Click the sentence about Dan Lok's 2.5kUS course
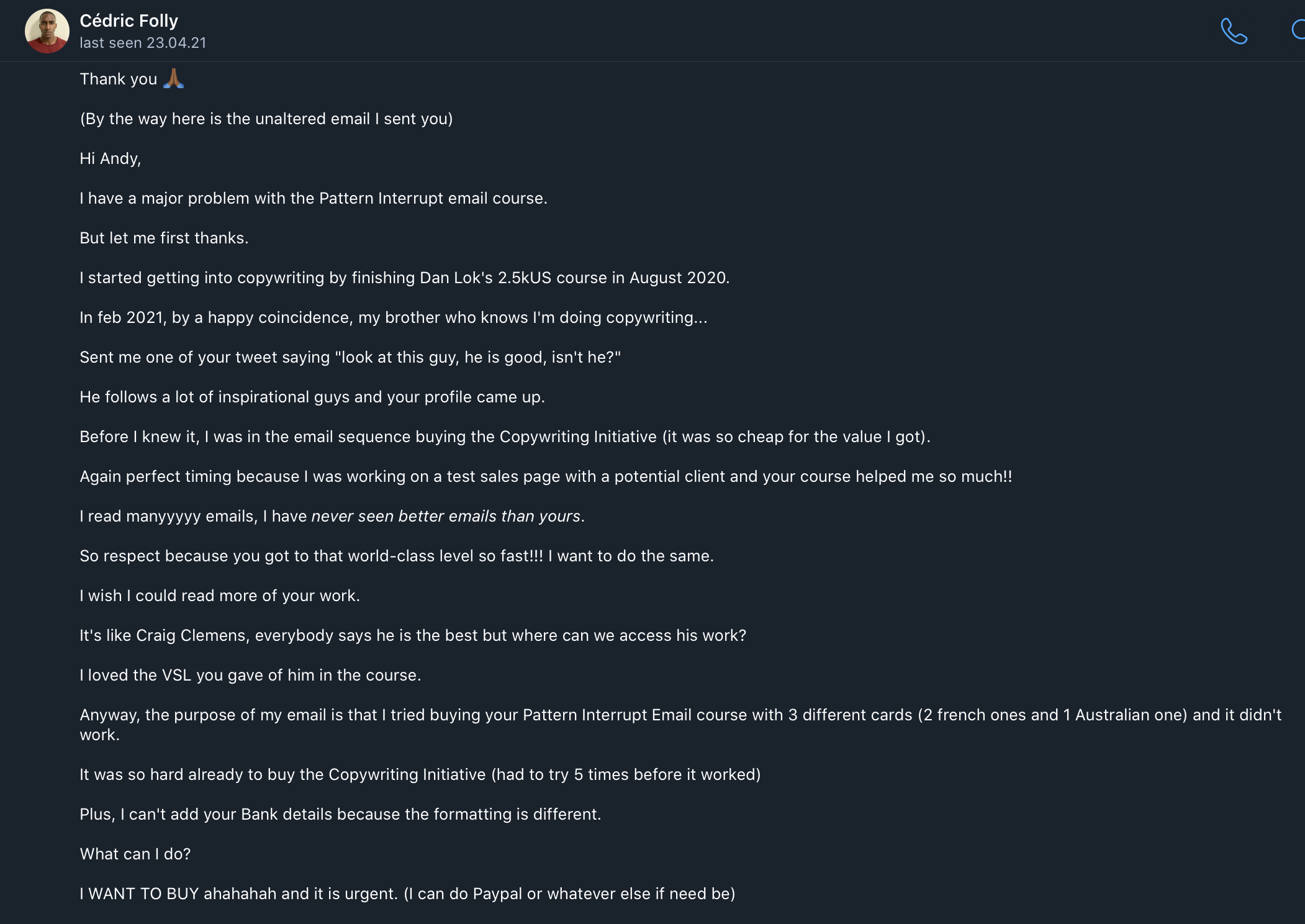 tap(405, 278)
